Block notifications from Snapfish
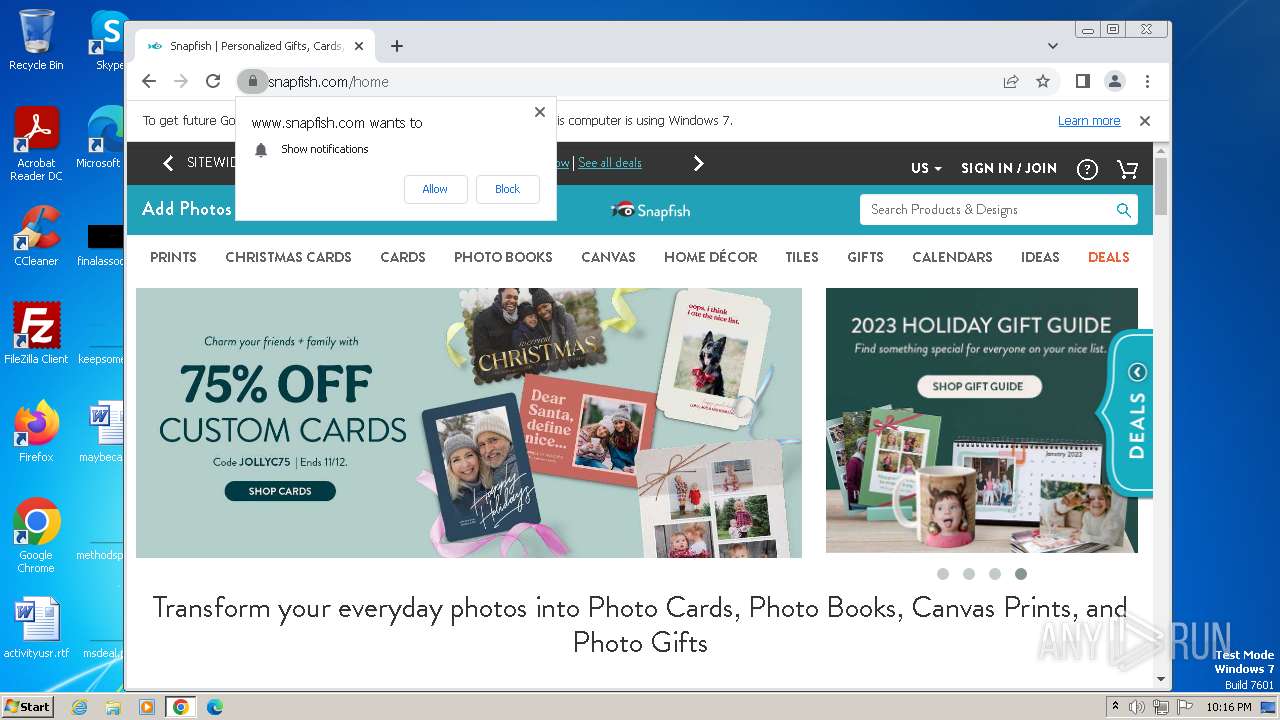Screen dimensions: 1280x720 tap(507, 189)
